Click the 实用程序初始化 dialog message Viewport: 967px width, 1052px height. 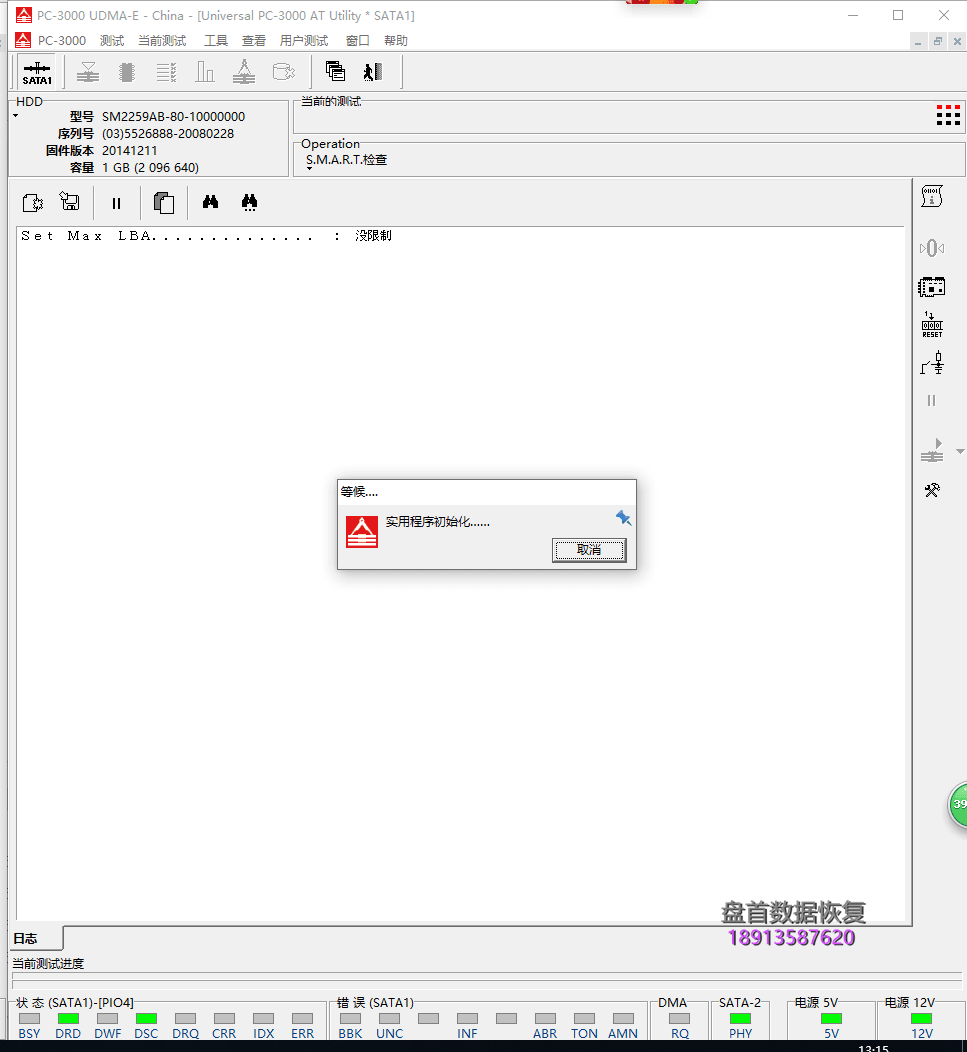pyautogui.click(x=438, y=522)
